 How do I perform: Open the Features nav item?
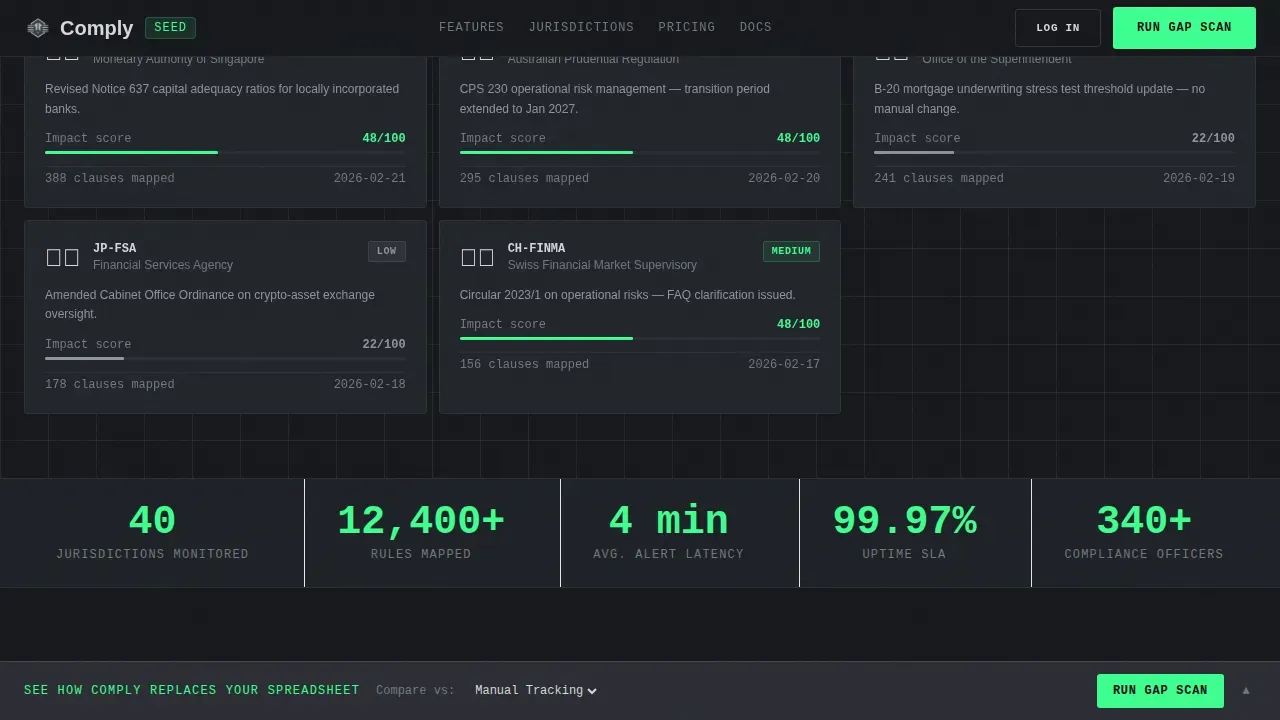[471, 28]
